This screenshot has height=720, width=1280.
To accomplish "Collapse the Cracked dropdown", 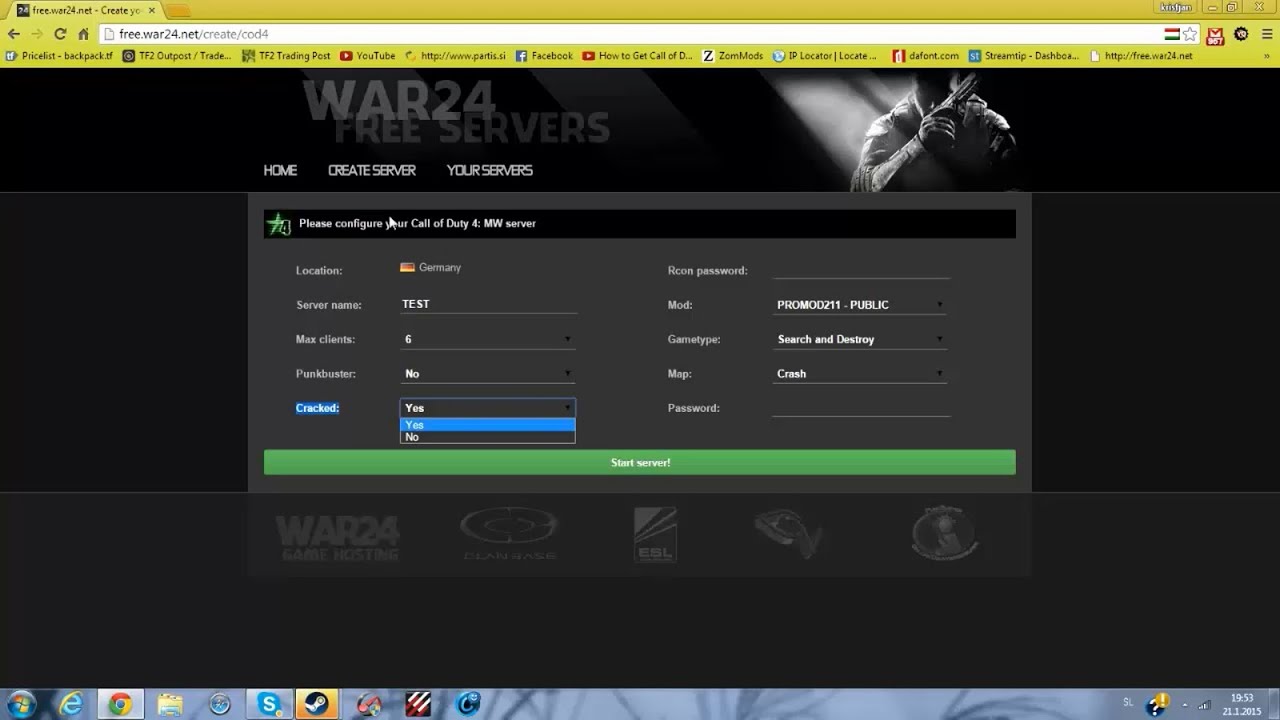I will click(x=488, y=408).
